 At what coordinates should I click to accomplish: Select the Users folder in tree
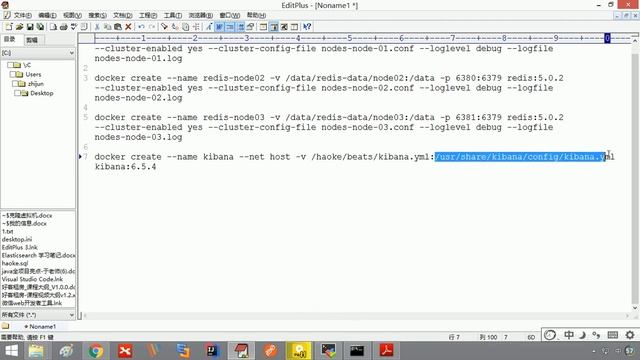tap(33, 74)
